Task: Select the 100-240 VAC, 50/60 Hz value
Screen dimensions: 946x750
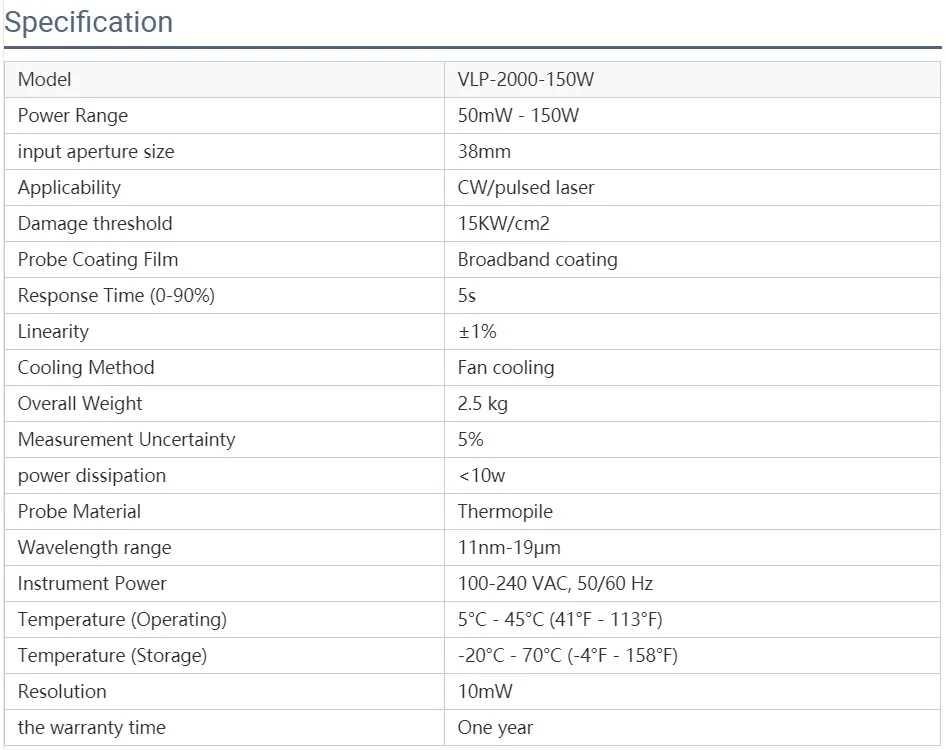Action: pos(555,583)
